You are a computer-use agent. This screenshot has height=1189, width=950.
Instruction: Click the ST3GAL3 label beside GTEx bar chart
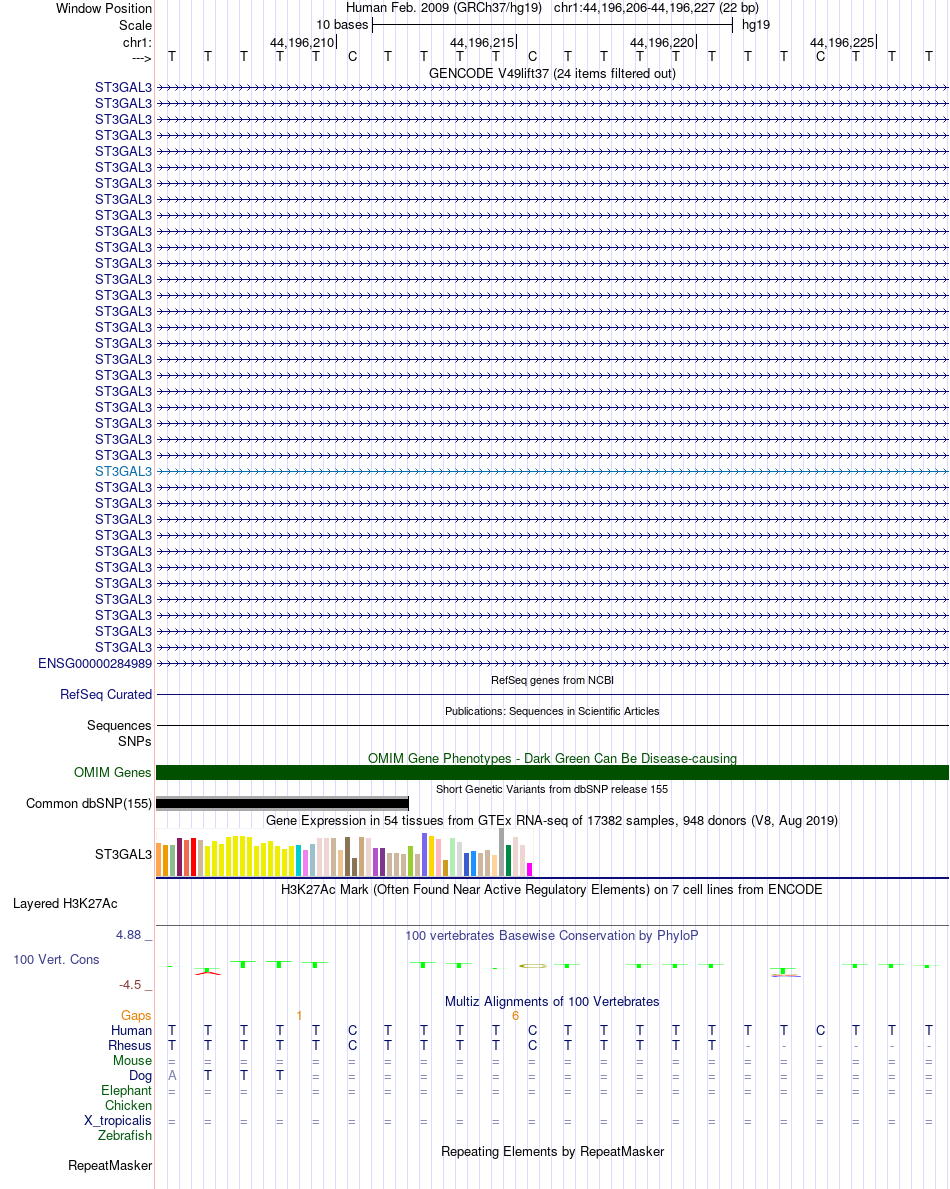[123, 855]
